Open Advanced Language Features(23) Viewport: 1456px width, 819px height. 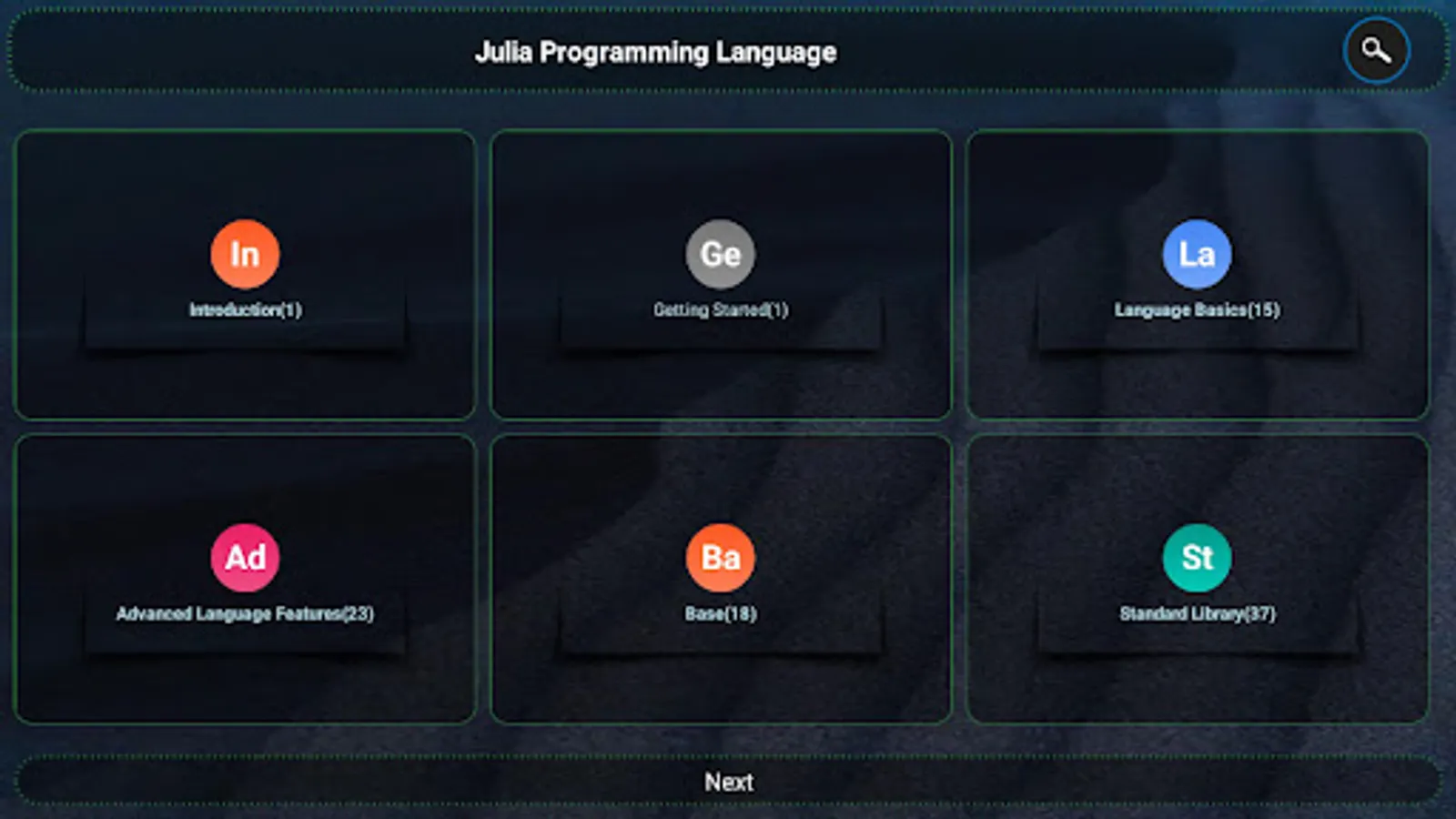click(244, 579)
